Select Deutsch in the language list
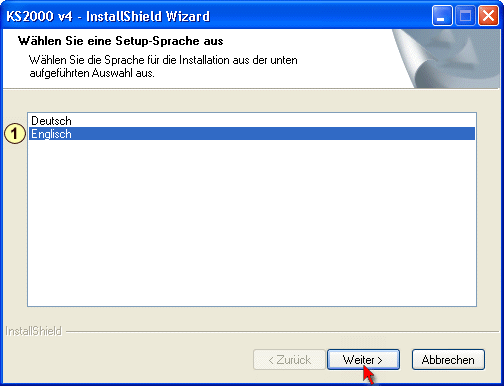Image resolution: width=504 pixels, height=386 pixels. [x=252, y=120]
